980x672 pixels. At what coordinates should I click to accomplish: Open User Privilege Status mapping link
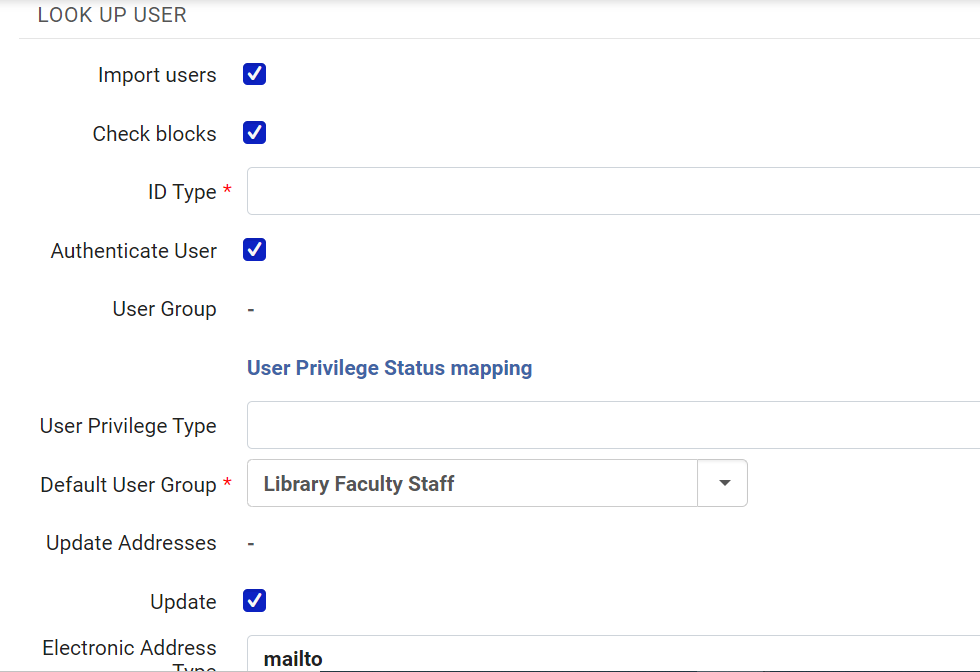coord(389,368)
